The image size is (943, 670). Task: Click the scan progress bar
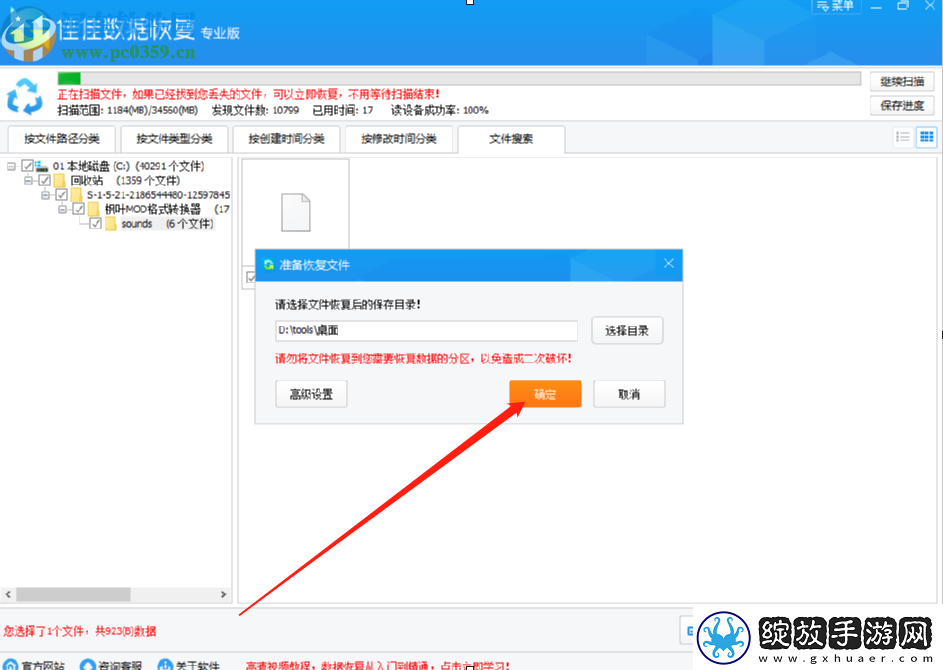[x=459, y=78]
